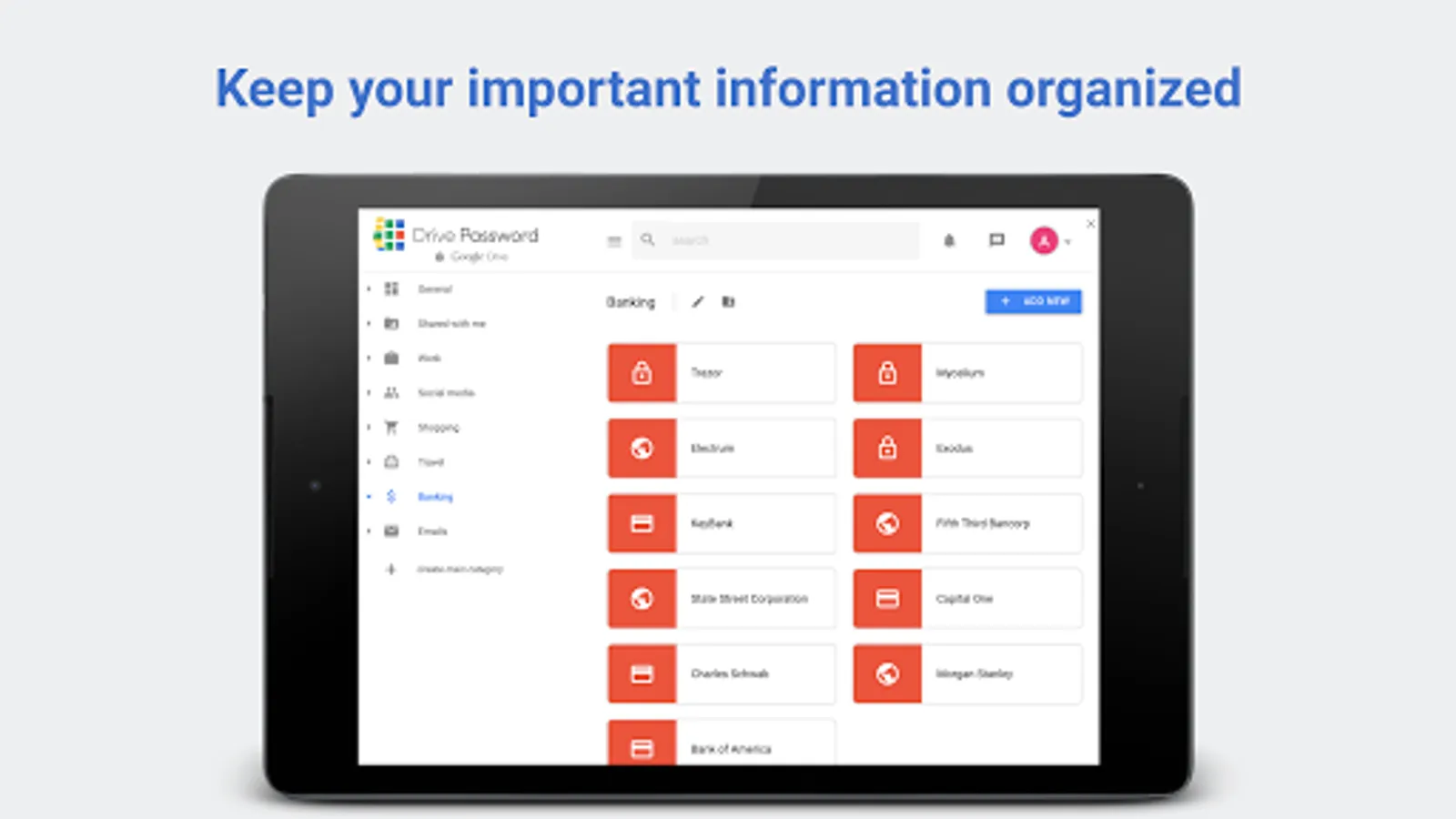The image size is (1456, 819).
Task: Click the Charles Schwab card icon
Action: coord(642,674)
